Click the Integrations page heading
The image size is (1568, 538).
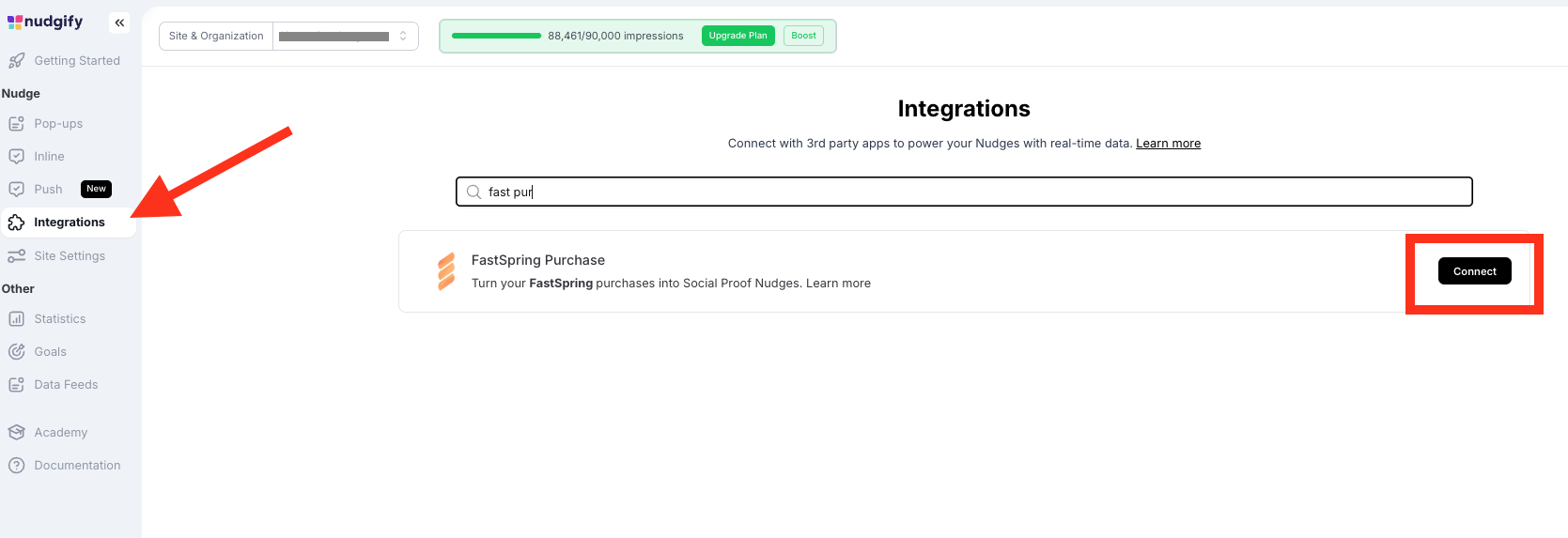click(x=964, y=109)
